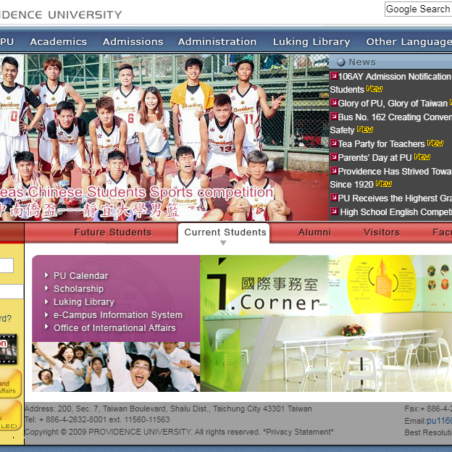
Task: Click bullet arrow beside Office of International Affairs
Action: [x=46, y=327]
